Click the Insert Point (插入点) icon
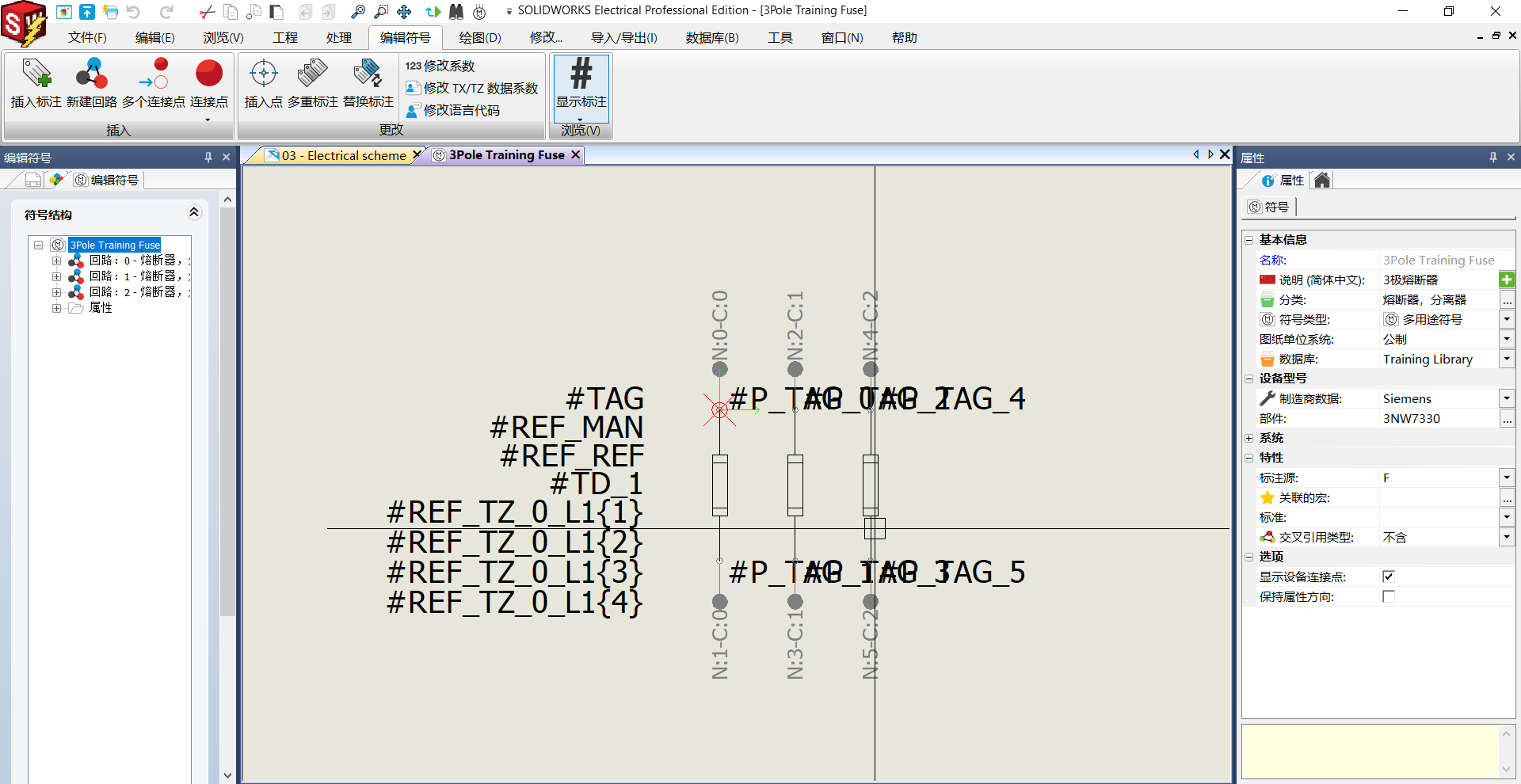The image size is (1521, 784). coord(264,74)
